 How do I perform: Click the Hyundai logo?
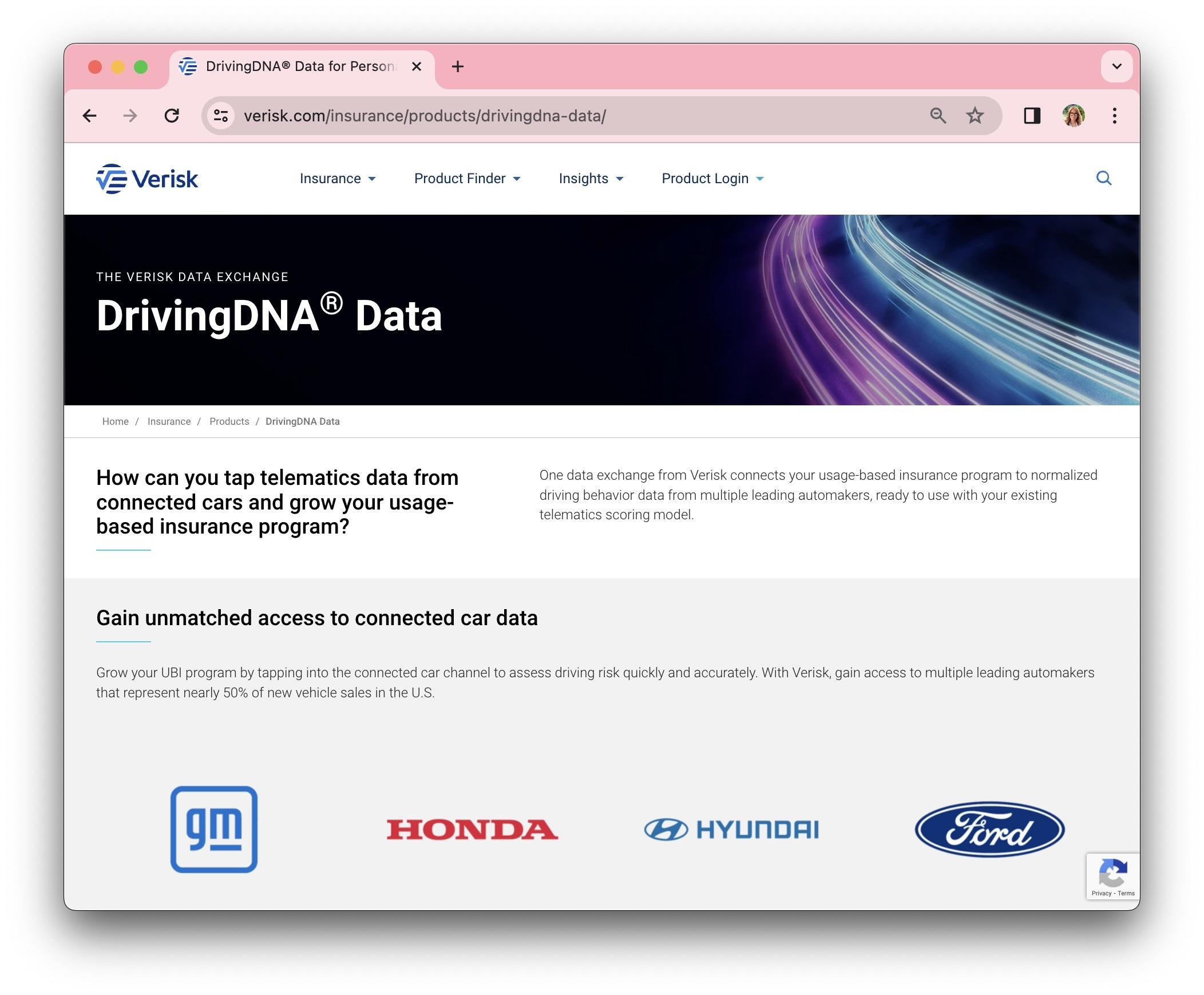click(x=731, y=830)
